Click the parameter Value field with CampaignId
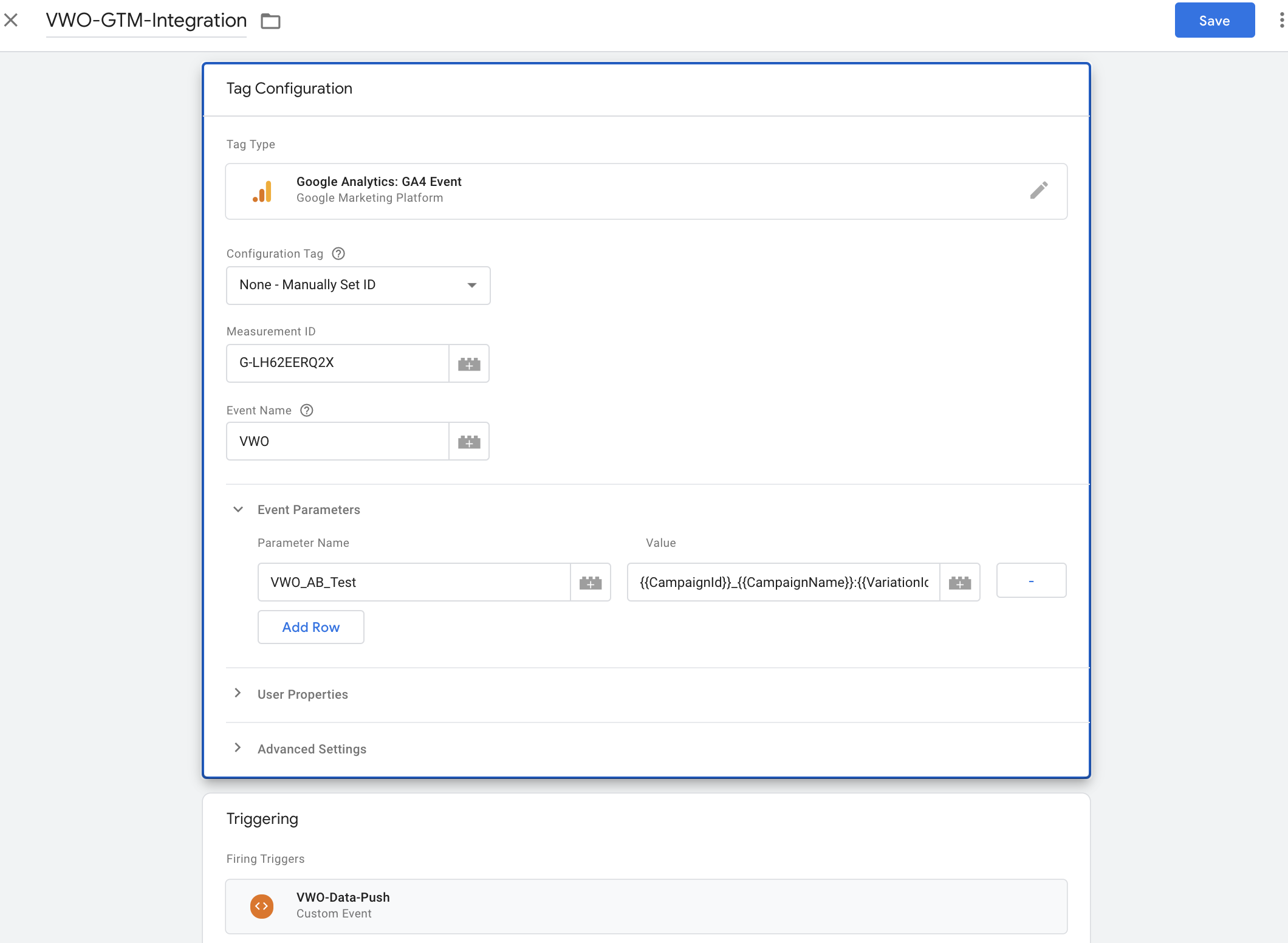The height and width of the screenshot is (943, 1288). tap(784, 582)
